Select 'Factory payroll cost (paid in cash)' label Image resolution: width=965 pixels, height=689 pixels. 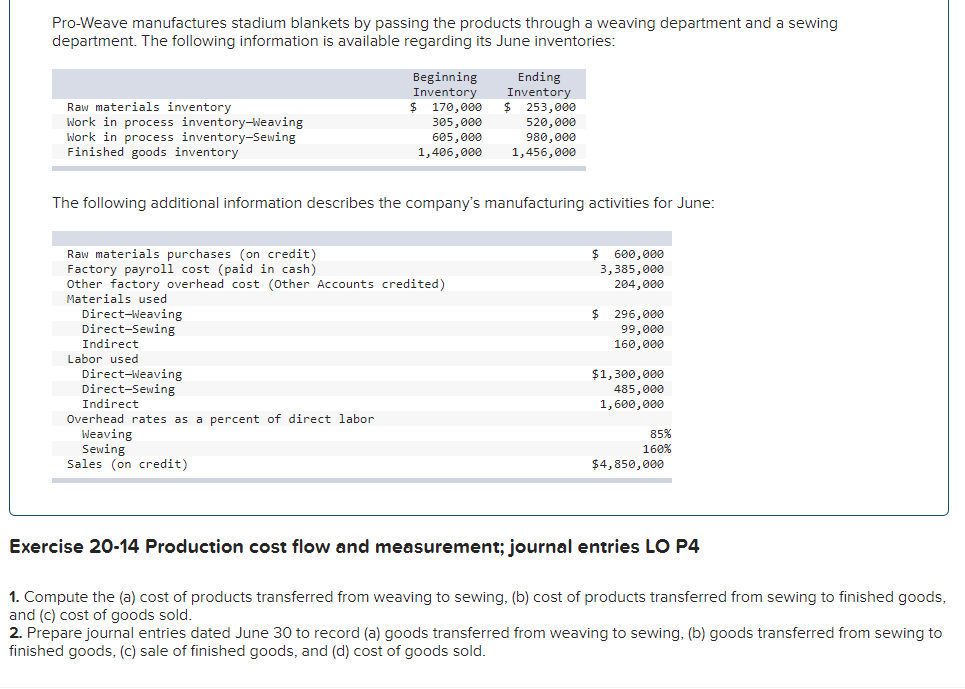[192, 269]
